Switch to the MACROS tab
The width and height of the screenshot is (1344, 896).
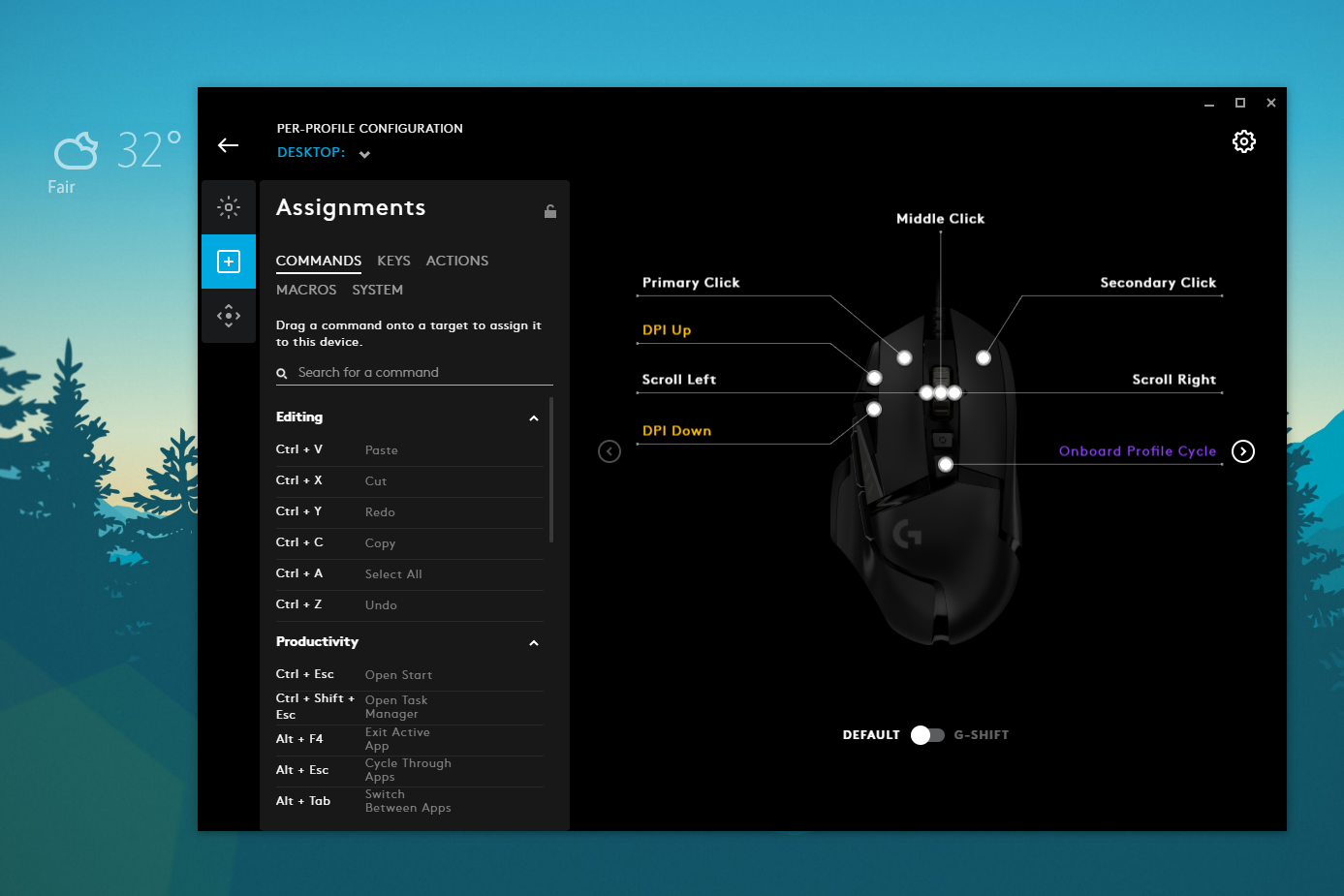pos(306,290)
